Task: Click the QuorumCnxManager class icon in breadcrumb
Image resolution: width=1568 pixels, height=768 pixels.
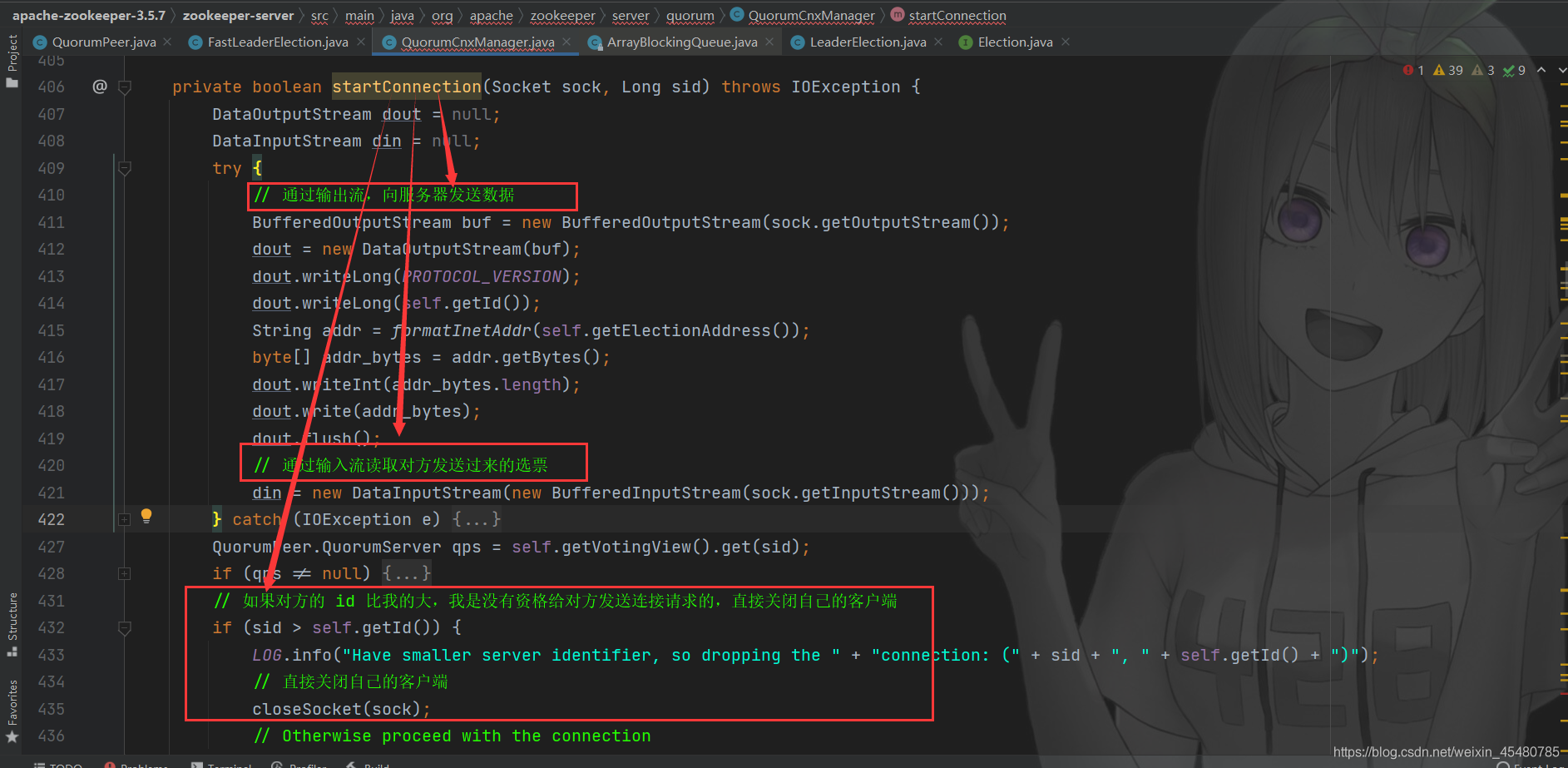Action: click(737, 15)
